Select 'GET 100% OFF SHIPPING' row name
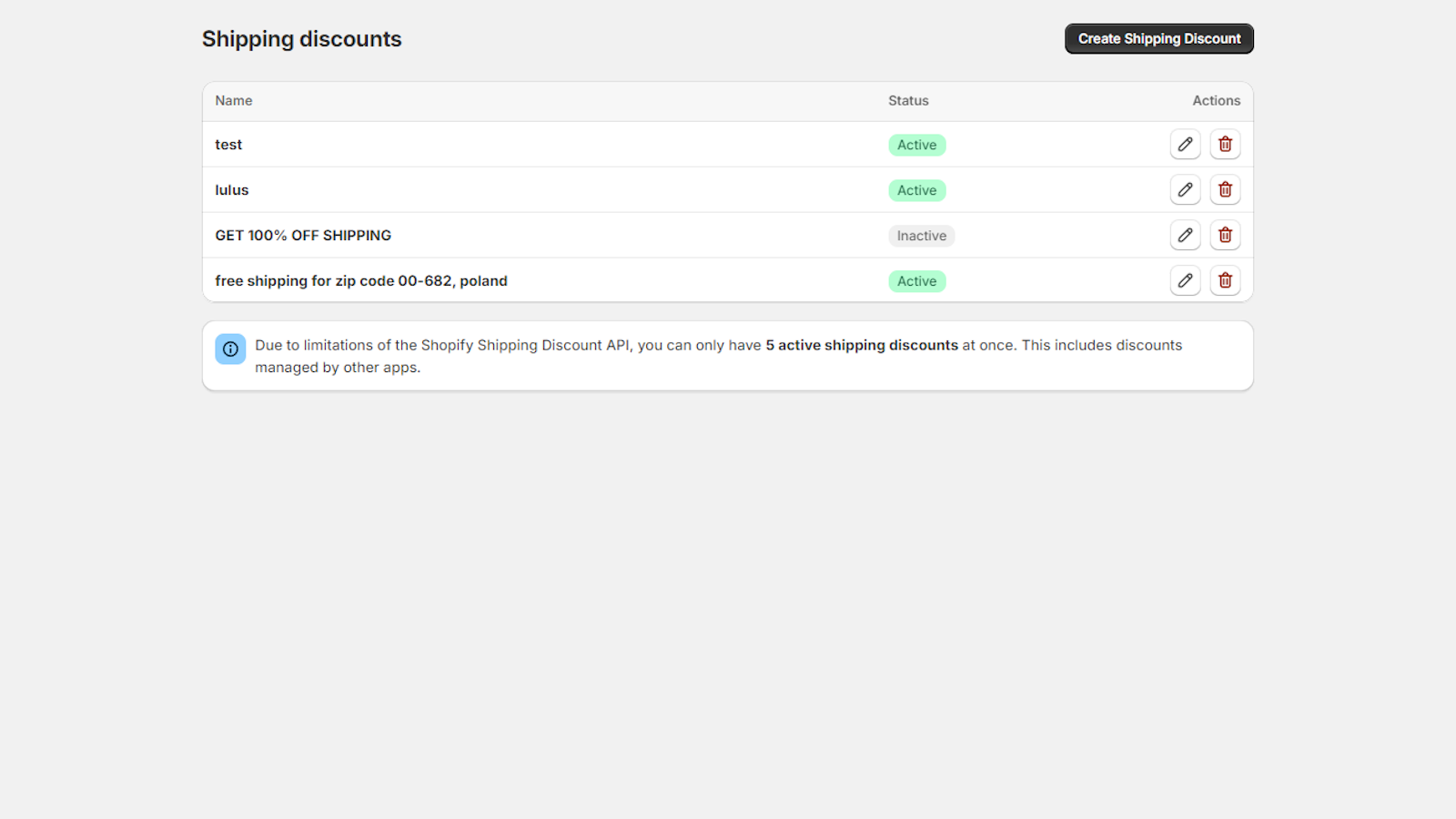The image size is (1456, 819). [303, 236]
